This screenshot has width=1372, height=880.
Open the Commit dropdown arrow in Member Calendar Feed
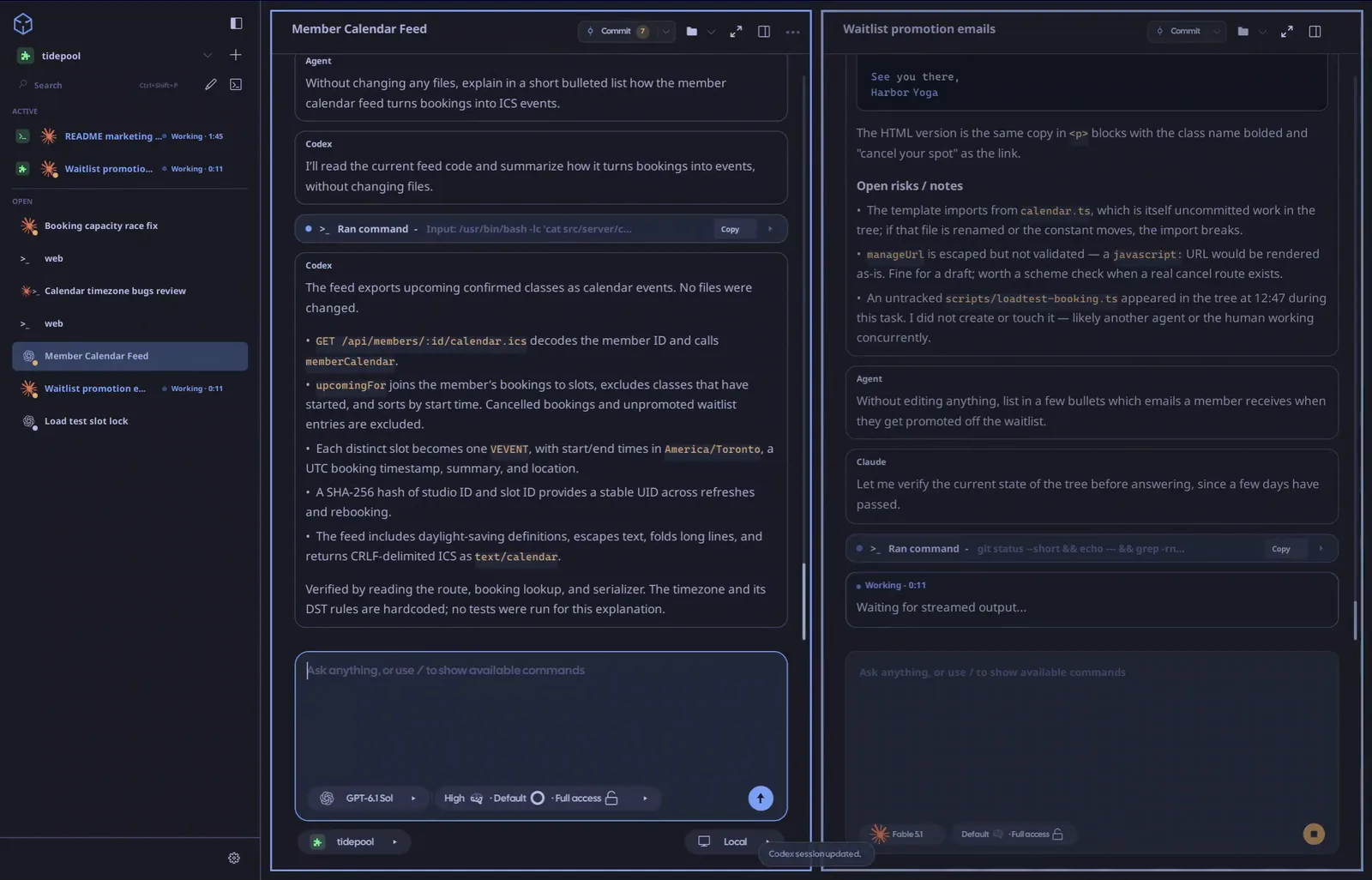(665, 32)
